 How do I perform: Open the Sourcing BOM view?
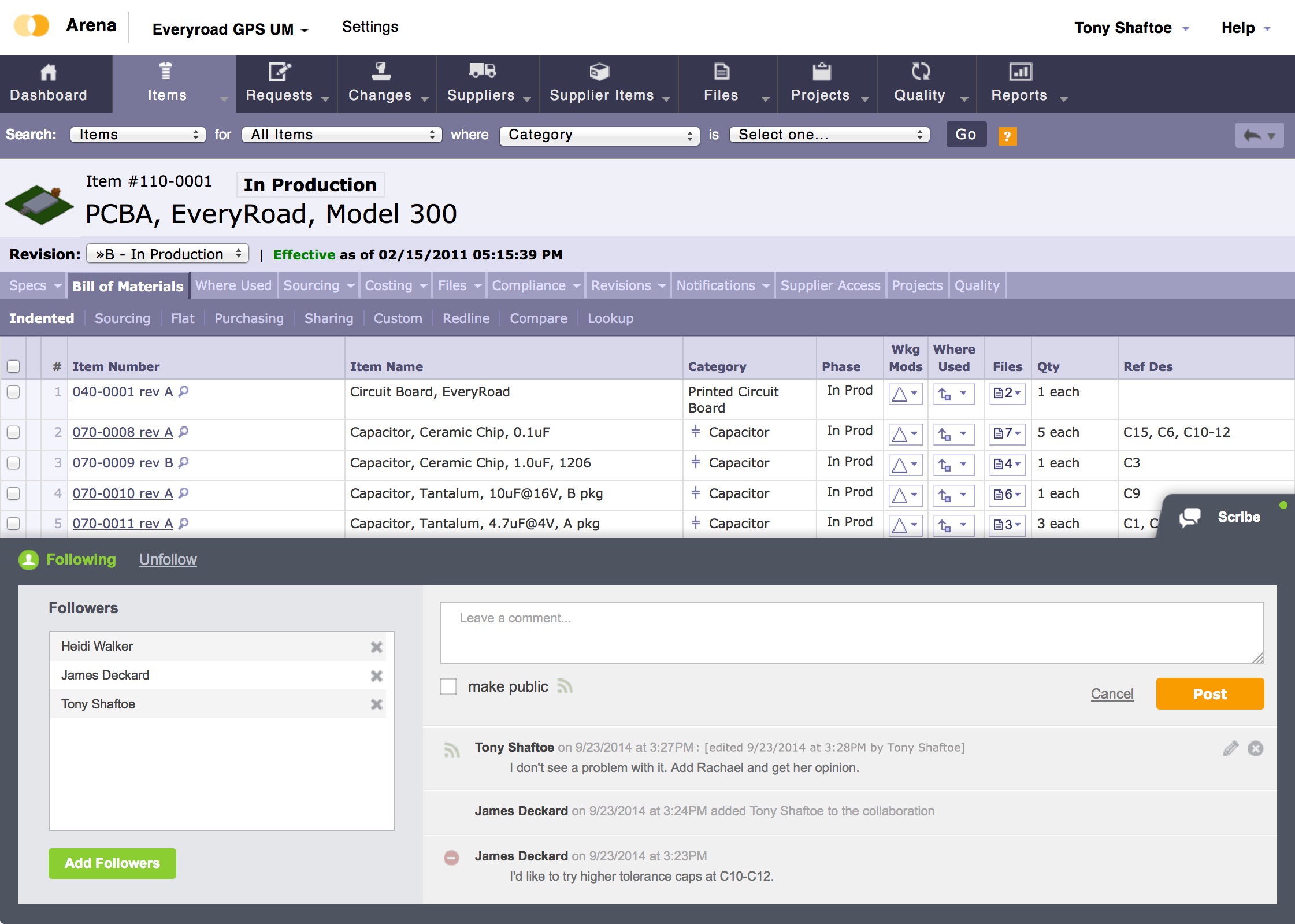point(122,318)
